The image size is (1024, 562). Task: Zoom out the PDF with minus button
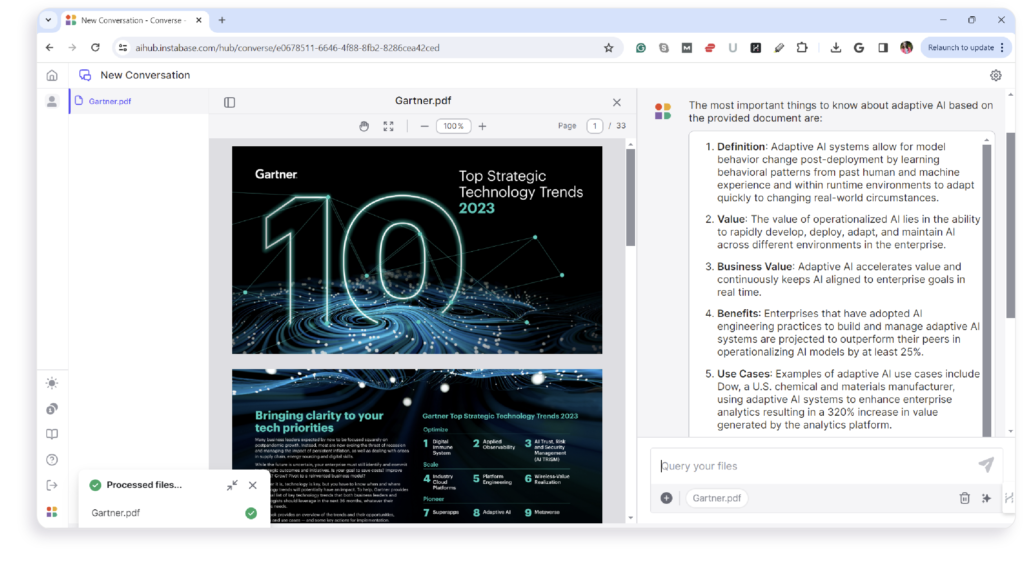pyautogui.click(x=424, y=126)
